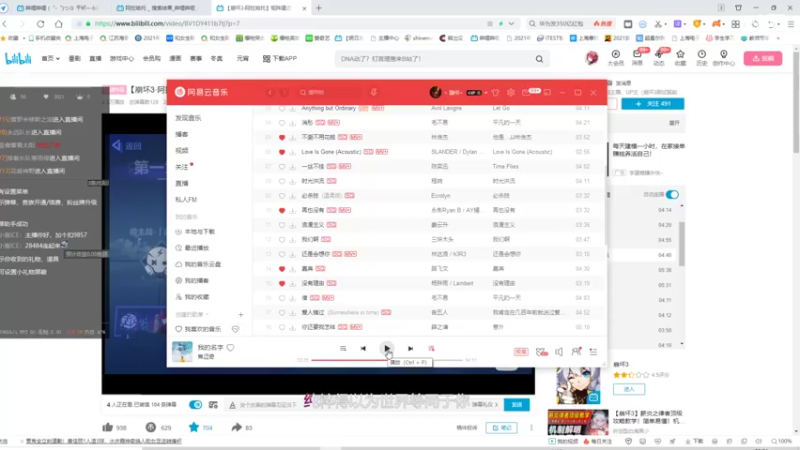Download the song 我们啊

point(292,239)
